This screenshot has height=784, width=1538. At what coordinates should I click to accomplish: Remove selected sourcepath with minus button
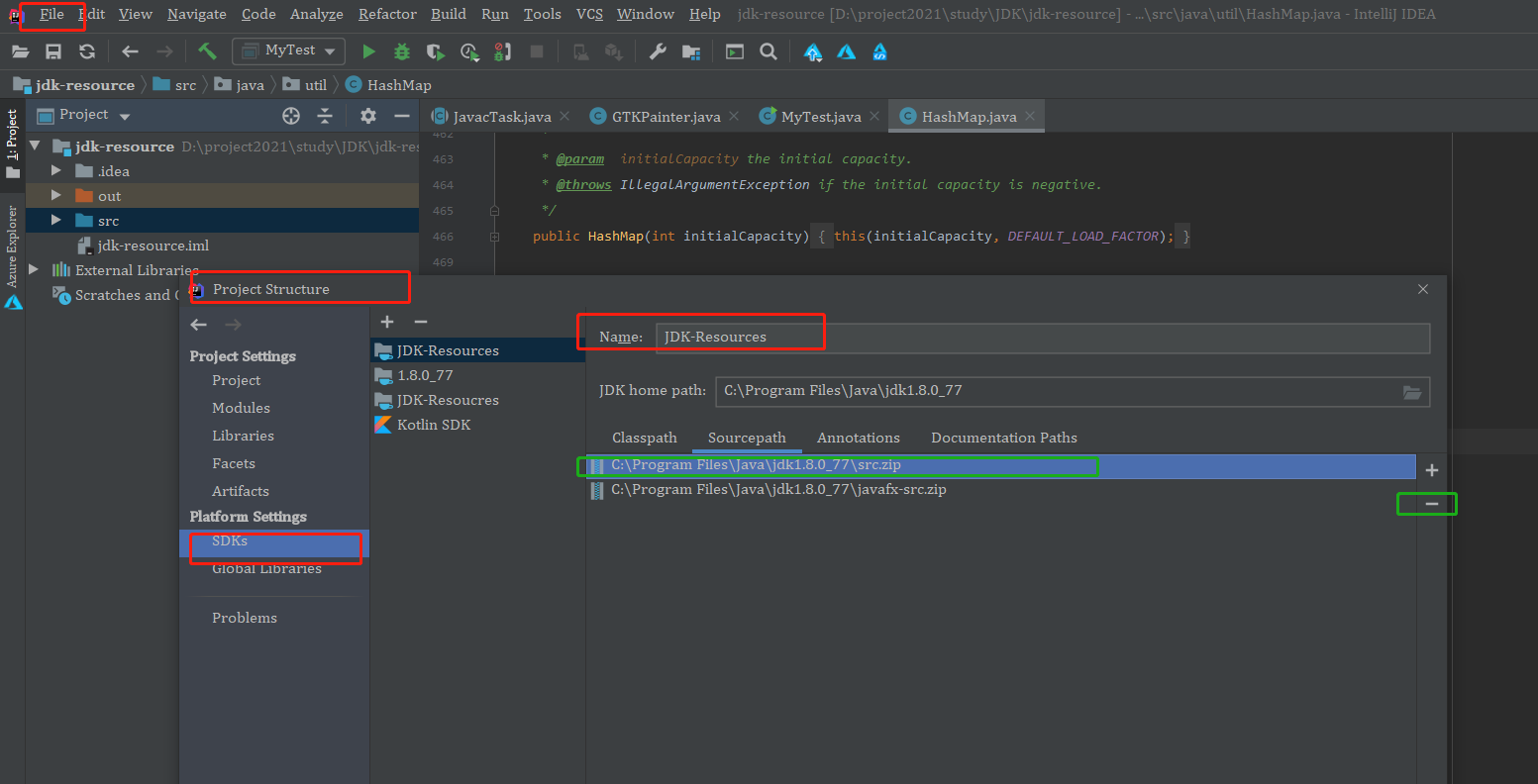pyautogui.click(x=1432, y=504)
